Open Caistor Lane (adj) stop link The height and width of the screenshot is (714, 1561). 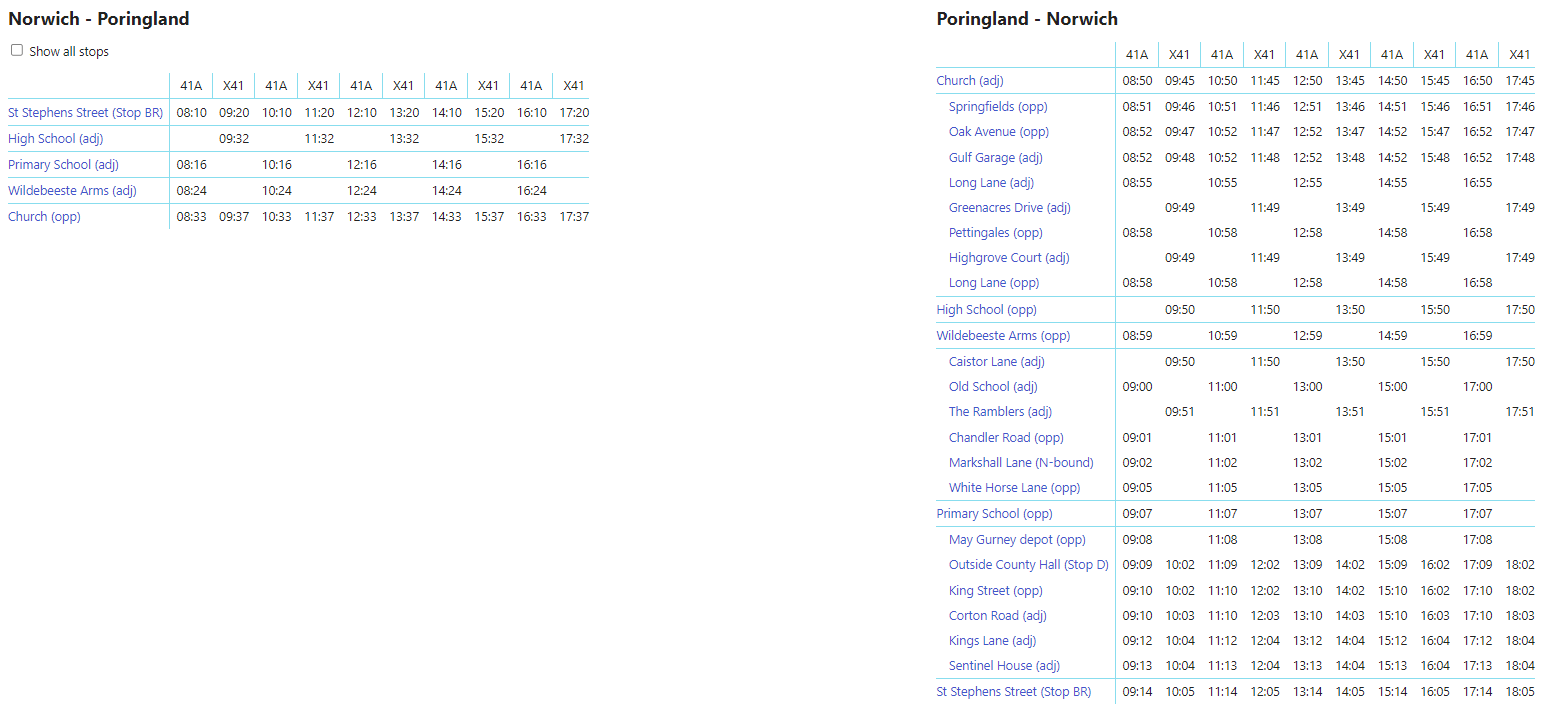996,362
